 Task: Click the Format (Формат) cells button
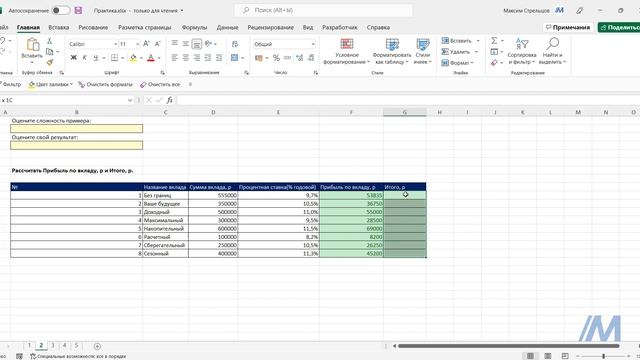[x=458, y=63]
